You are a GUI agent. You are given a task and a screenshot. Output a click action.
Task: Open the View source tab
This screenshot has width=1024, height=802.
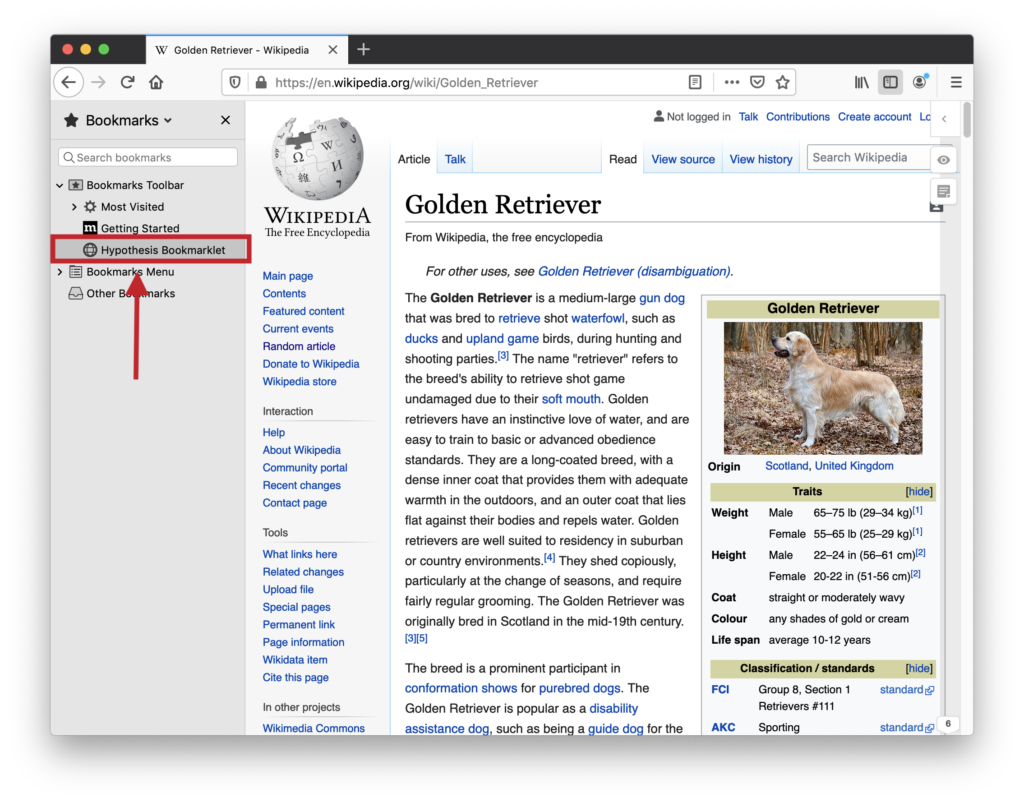point(683,159)
